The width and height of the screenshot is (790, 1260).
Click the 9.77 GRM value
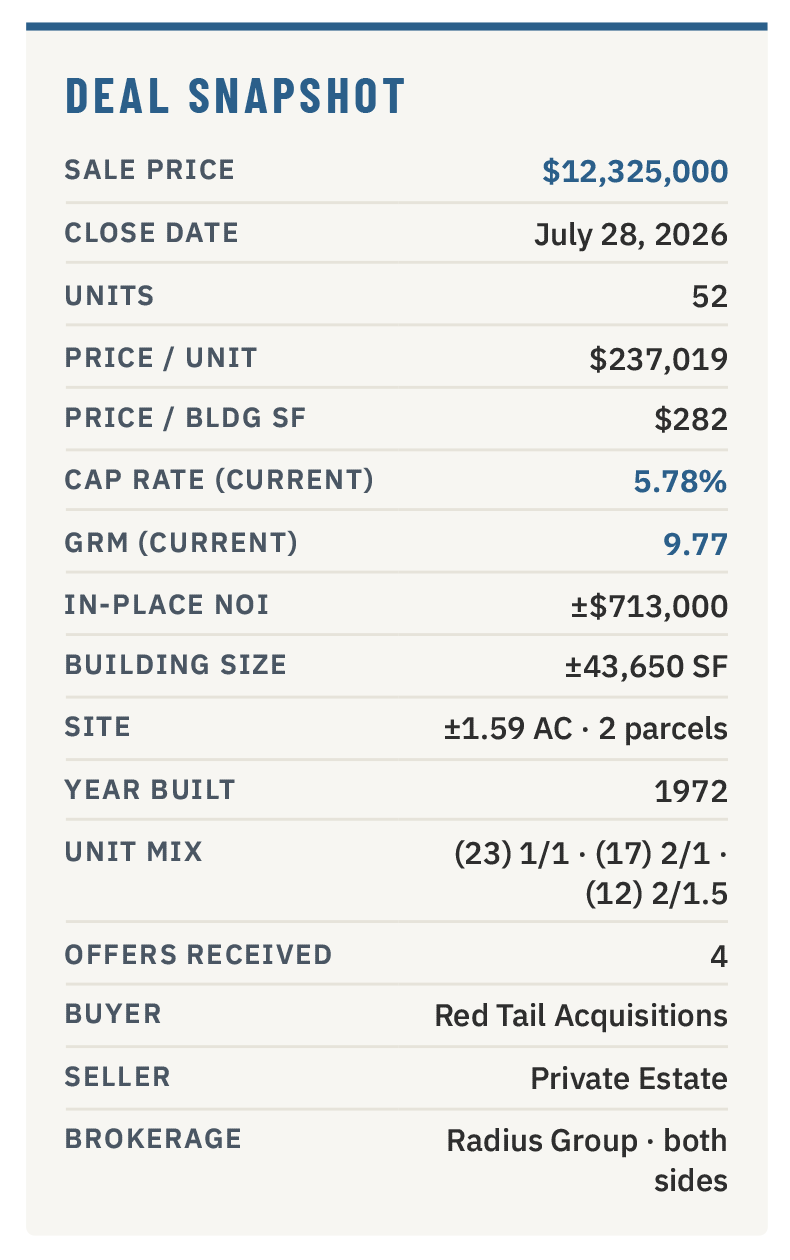point(695,544)
